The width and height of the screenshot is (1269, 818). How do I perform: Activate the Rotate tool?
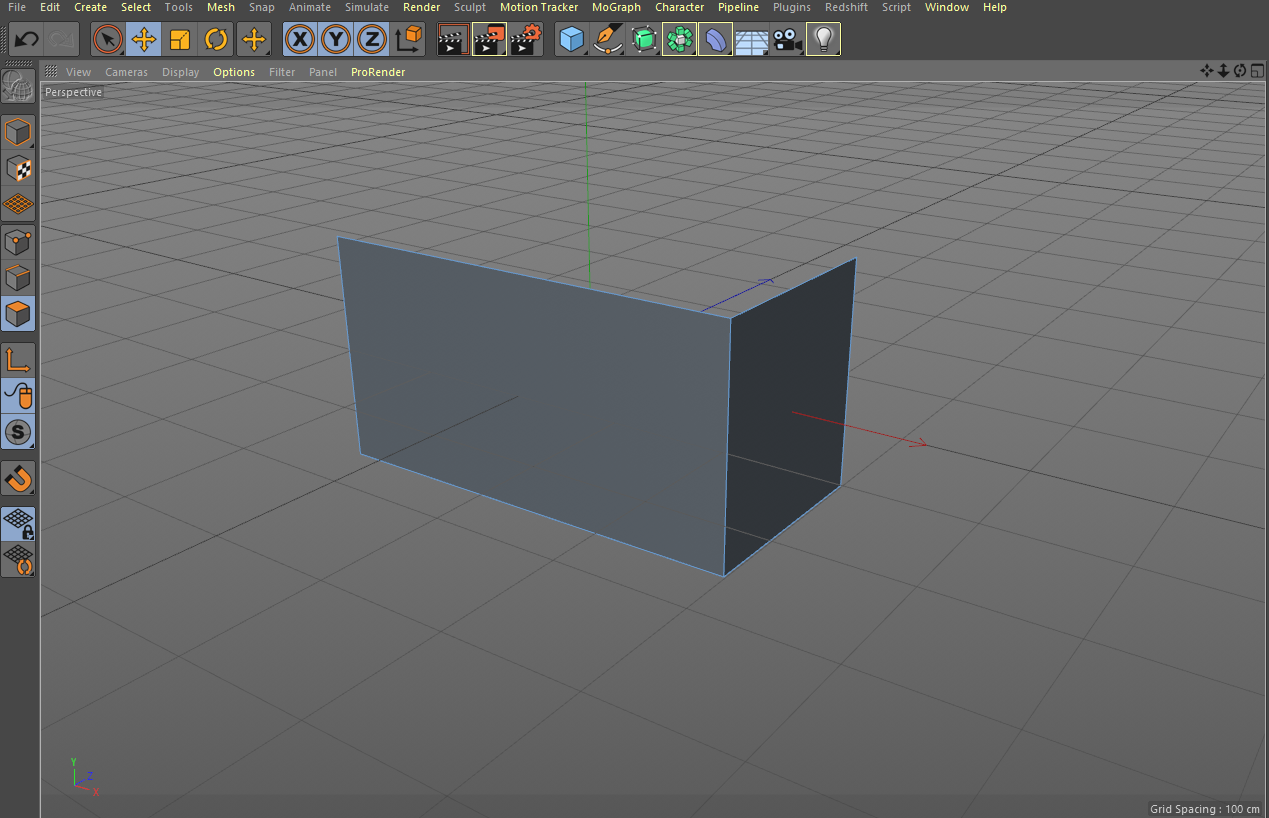216,40
